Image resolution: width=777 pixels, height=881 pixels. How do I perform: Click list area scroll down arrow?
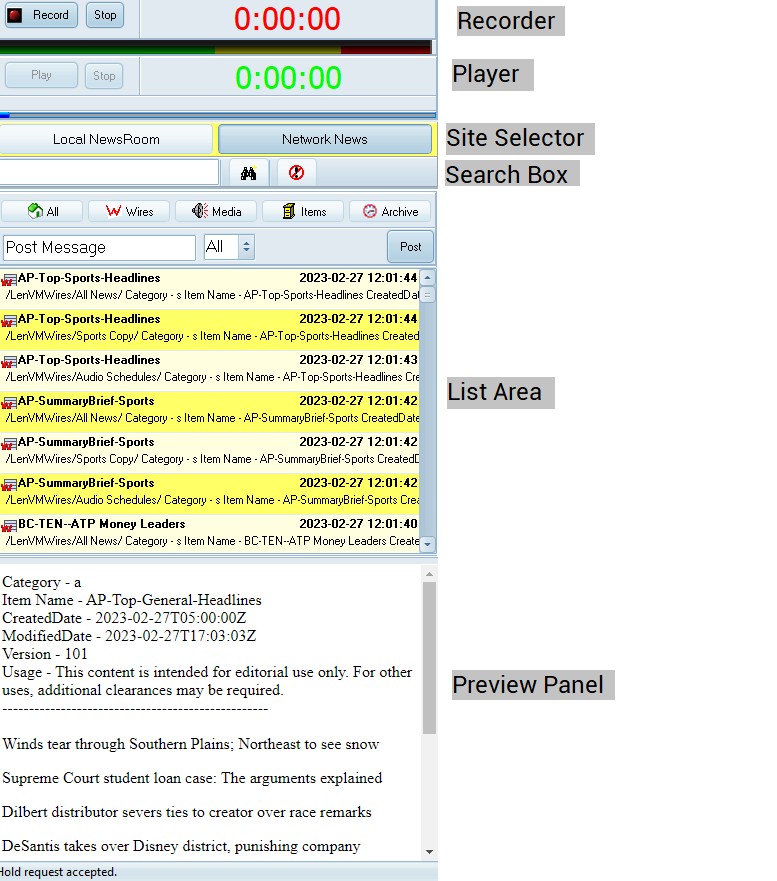428,544
